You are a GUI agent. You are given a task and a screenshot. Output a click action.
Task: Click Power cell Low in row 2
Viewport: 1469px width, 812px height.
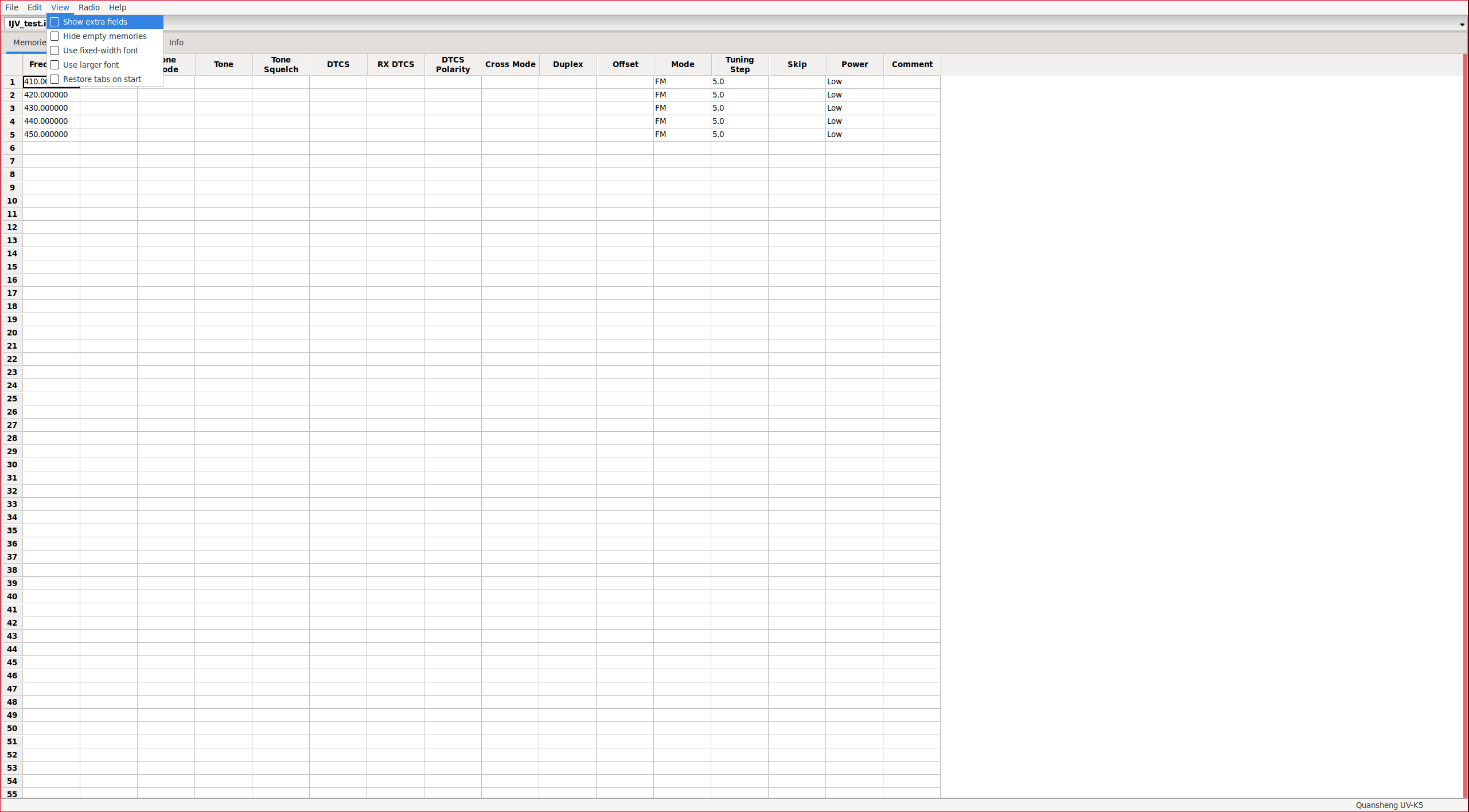tap(854, 95)
